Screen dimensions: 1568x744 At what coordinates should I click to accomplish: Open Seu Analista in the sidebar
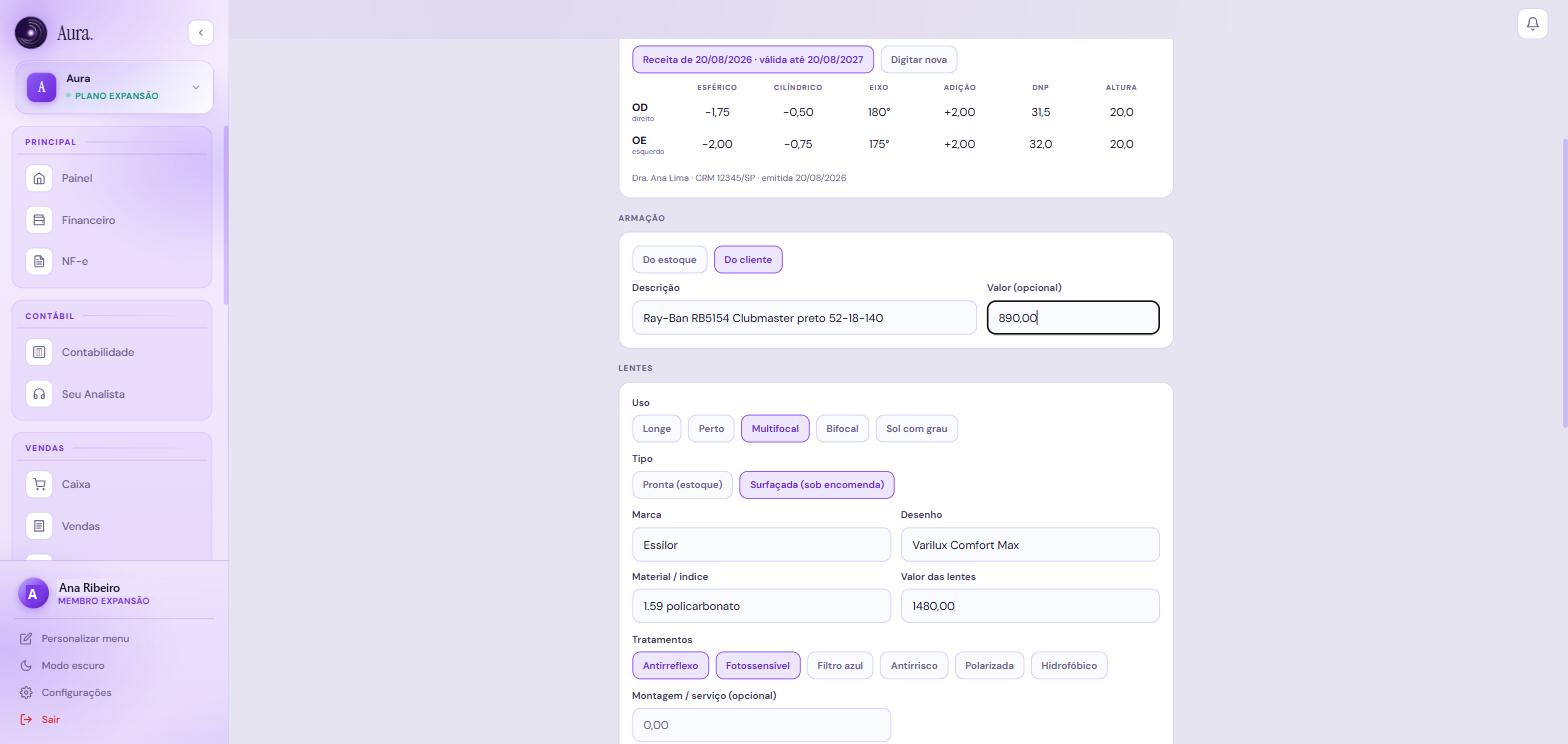coord(112,394)
